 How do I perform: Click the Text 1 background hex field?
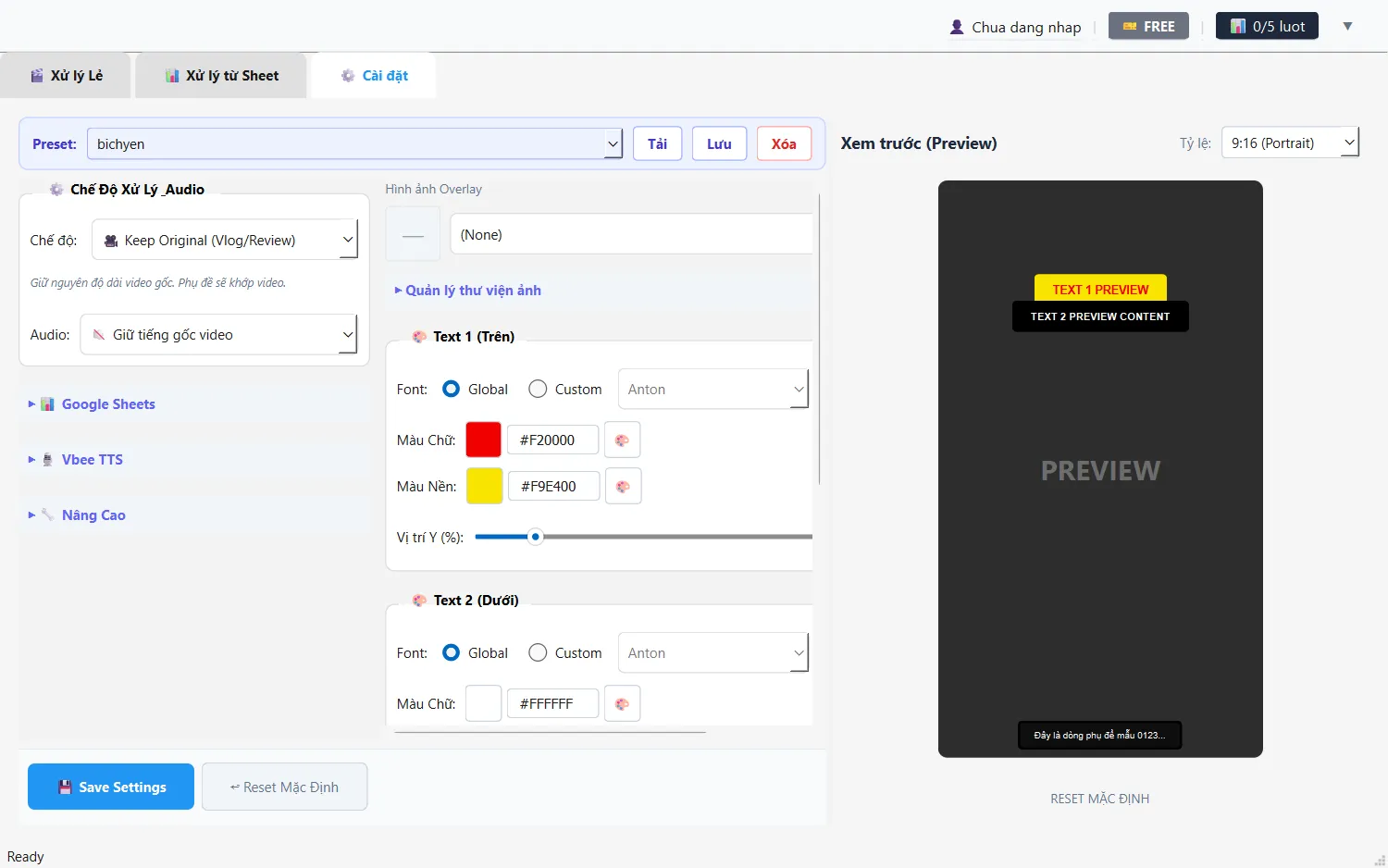(x=553, y=487)
